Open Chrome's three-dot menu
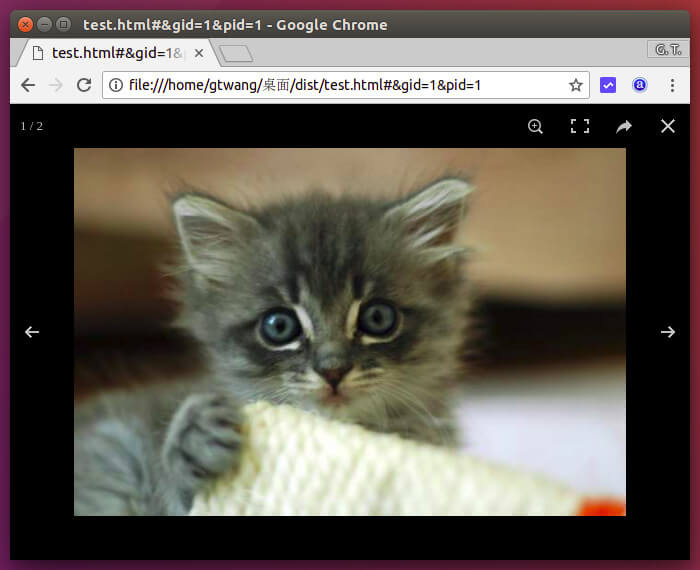 [x=672, y=86]
